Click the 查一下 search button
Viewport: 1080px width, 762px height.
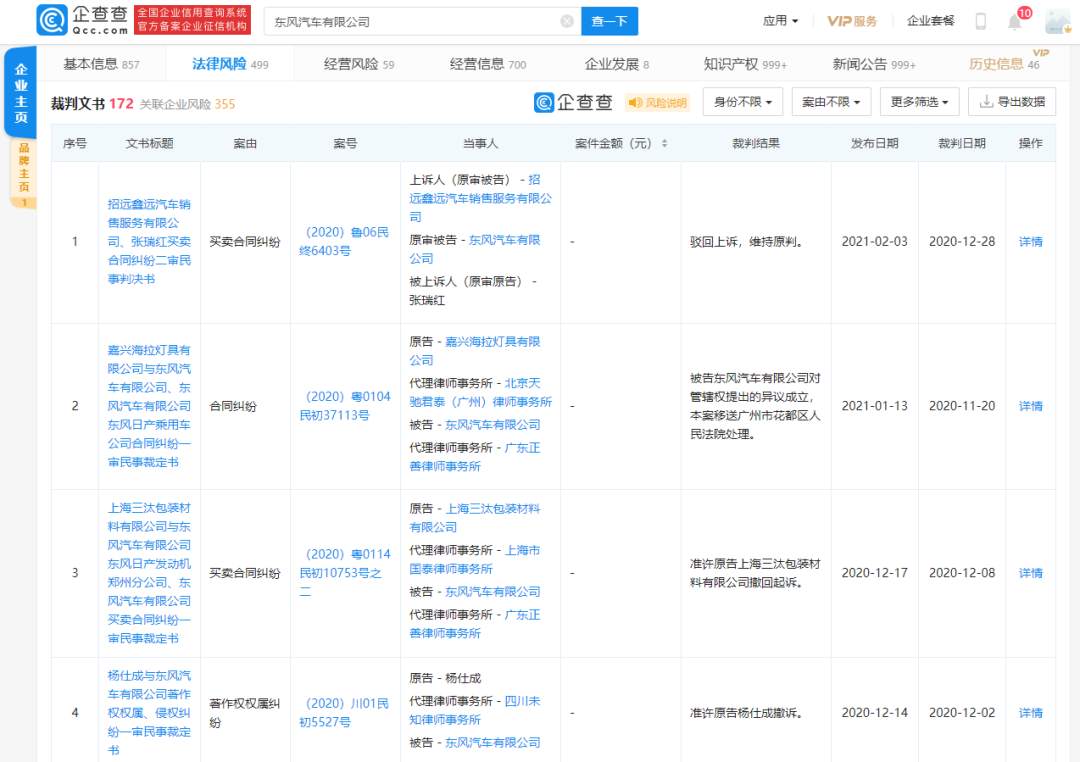coord(610,21)
